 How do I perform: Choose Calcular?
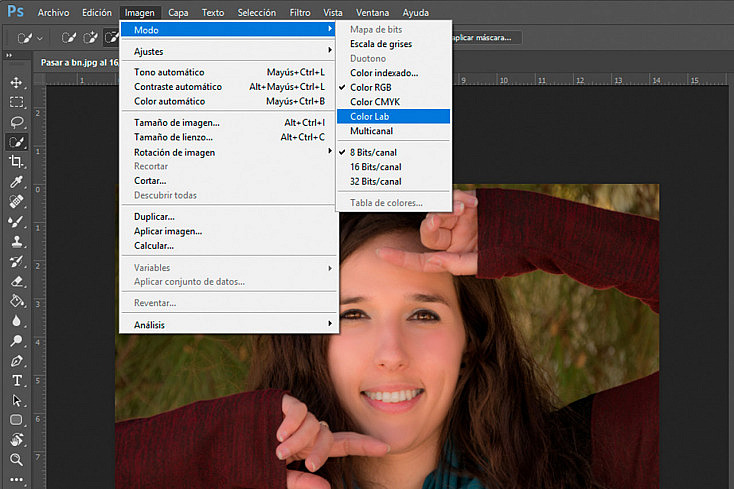tap(228, 246)
